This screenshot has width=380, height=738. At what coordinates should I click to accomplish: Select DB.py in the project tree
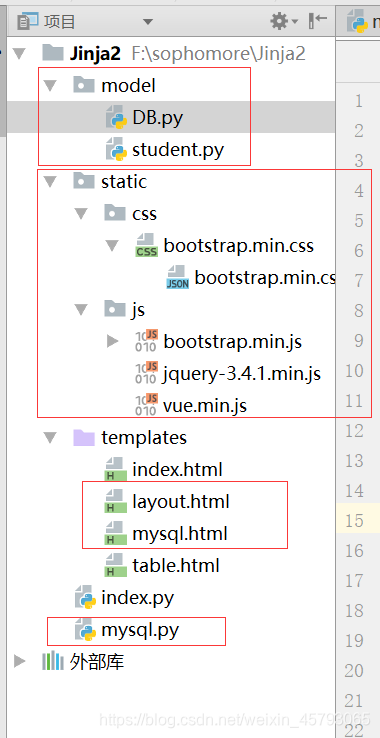tap(157, 118)
